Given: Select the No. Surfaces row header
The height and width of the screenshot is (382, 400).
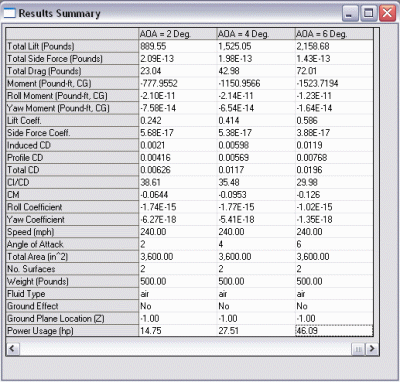Looking at the screenshot, I should point(72,269).
